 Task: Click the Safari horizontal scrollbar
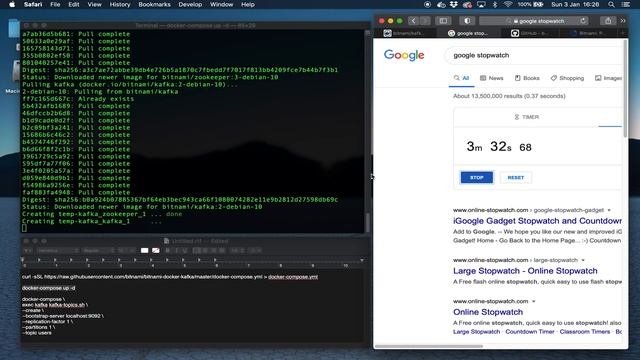[429, 347]
